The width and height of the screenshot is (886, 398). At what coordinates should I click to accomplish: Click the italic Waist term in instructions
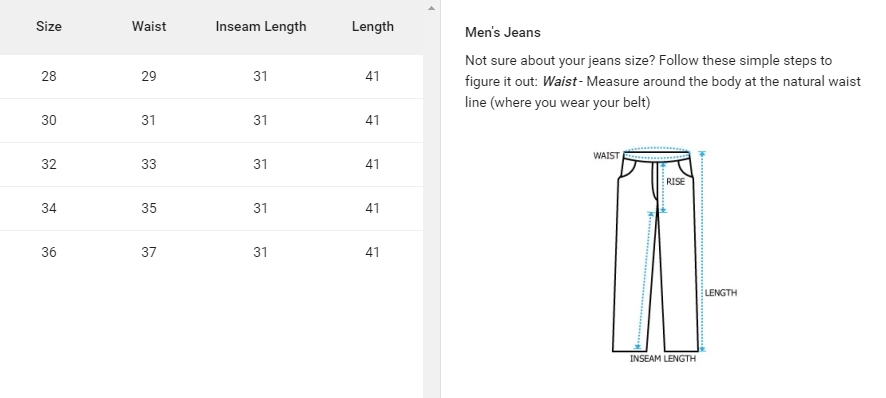559,81
